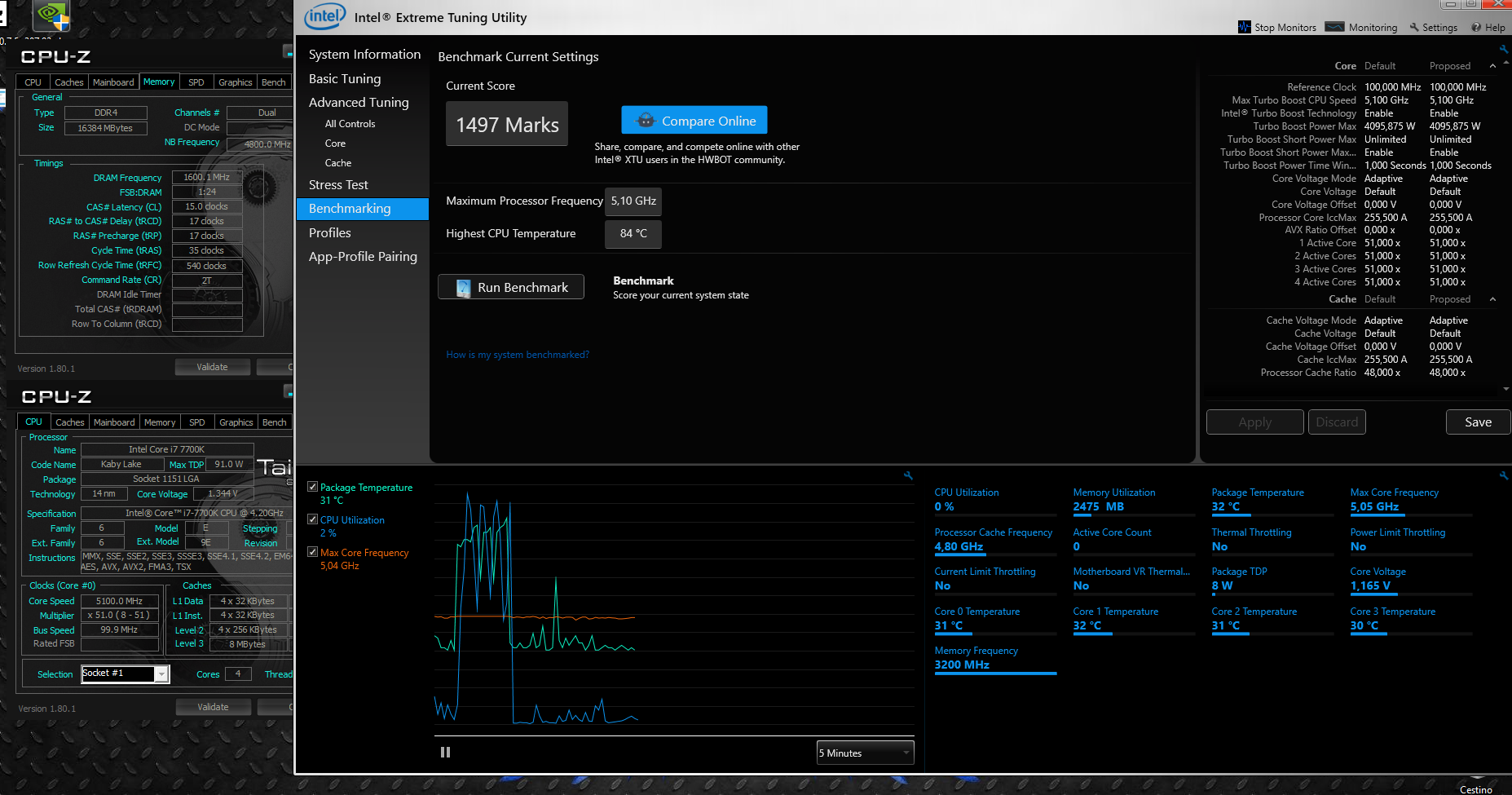Open 'How is my system benchmarked?' link

click(518, 355)
